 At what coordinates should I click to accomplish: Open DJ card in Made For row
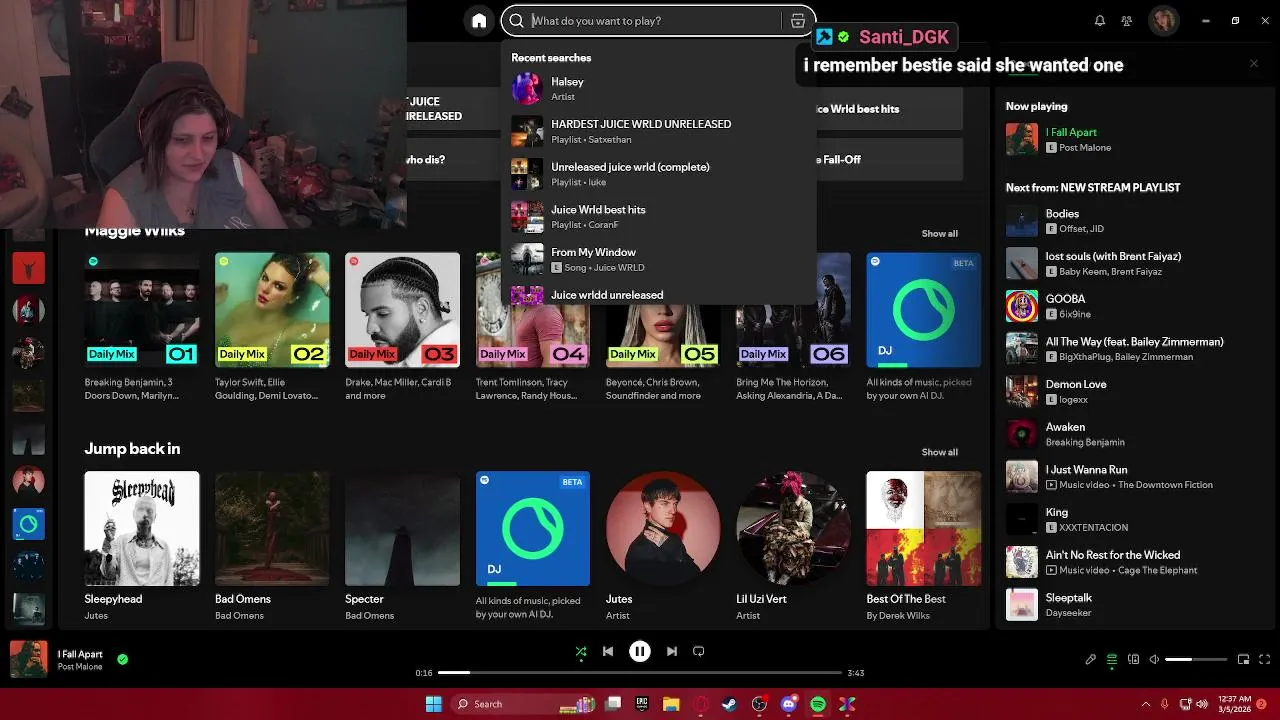click(923, 327)
